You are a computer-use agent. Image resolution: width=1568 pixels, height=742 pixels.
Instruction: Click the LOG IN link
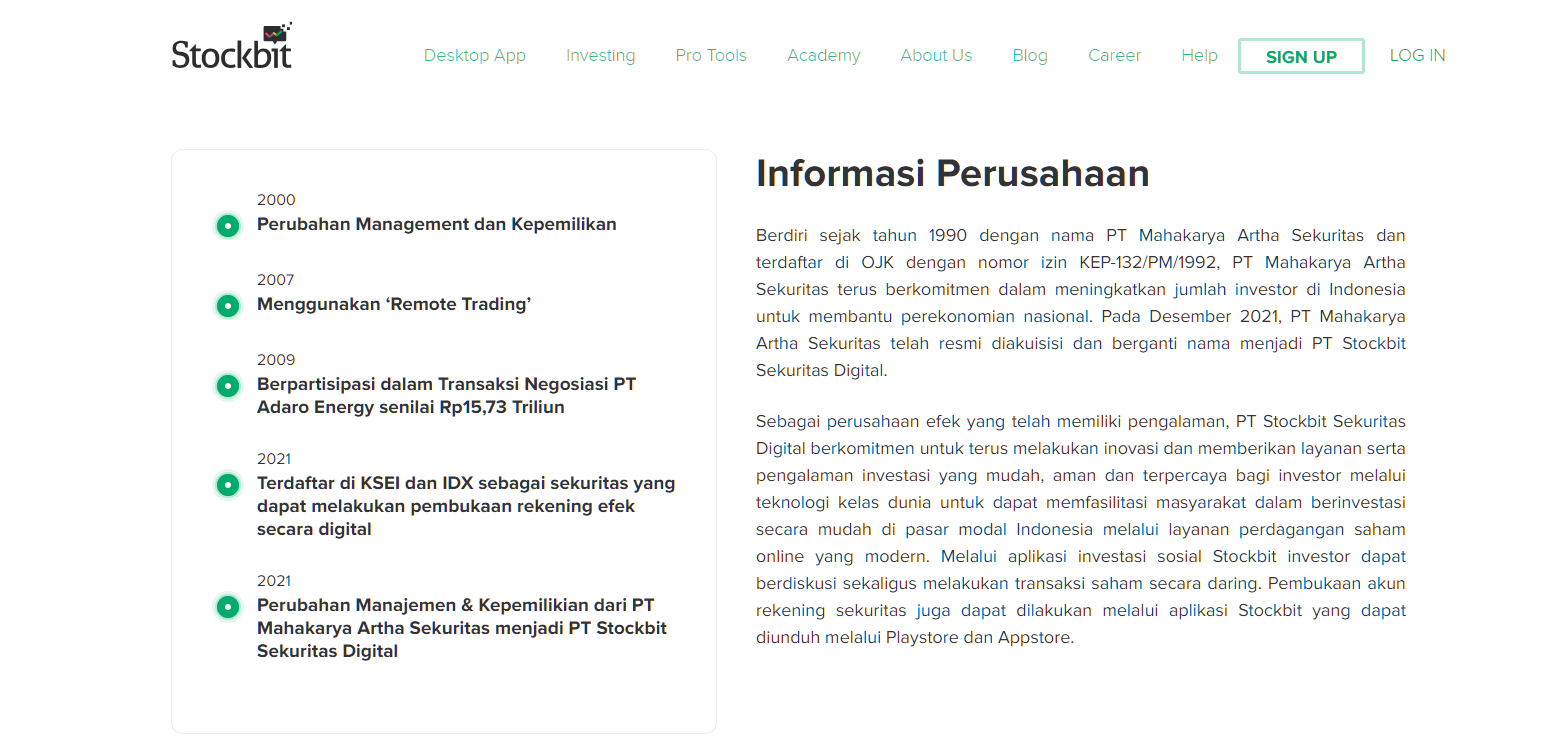tap(1418, 56)
